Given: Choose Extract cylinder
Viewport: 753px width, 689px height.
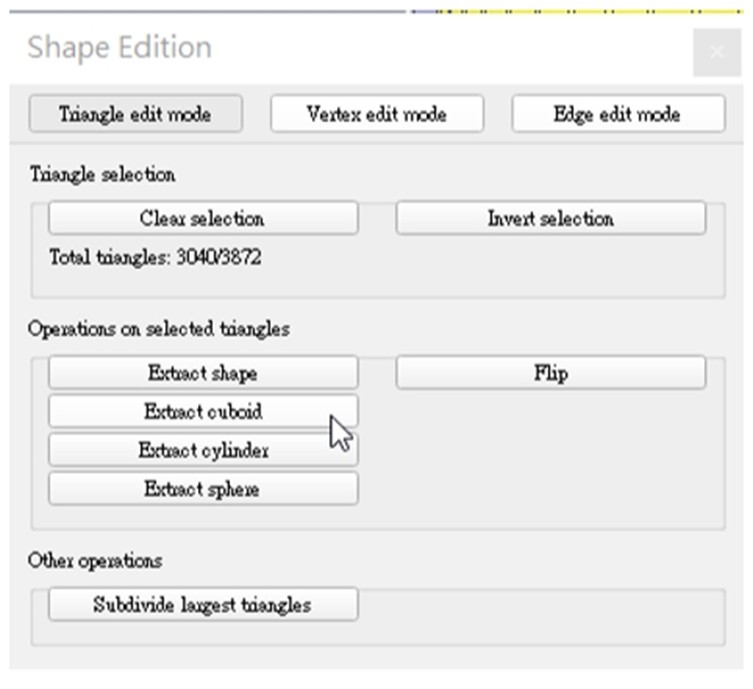Looking at the screenshot, I should click(202, 450).
